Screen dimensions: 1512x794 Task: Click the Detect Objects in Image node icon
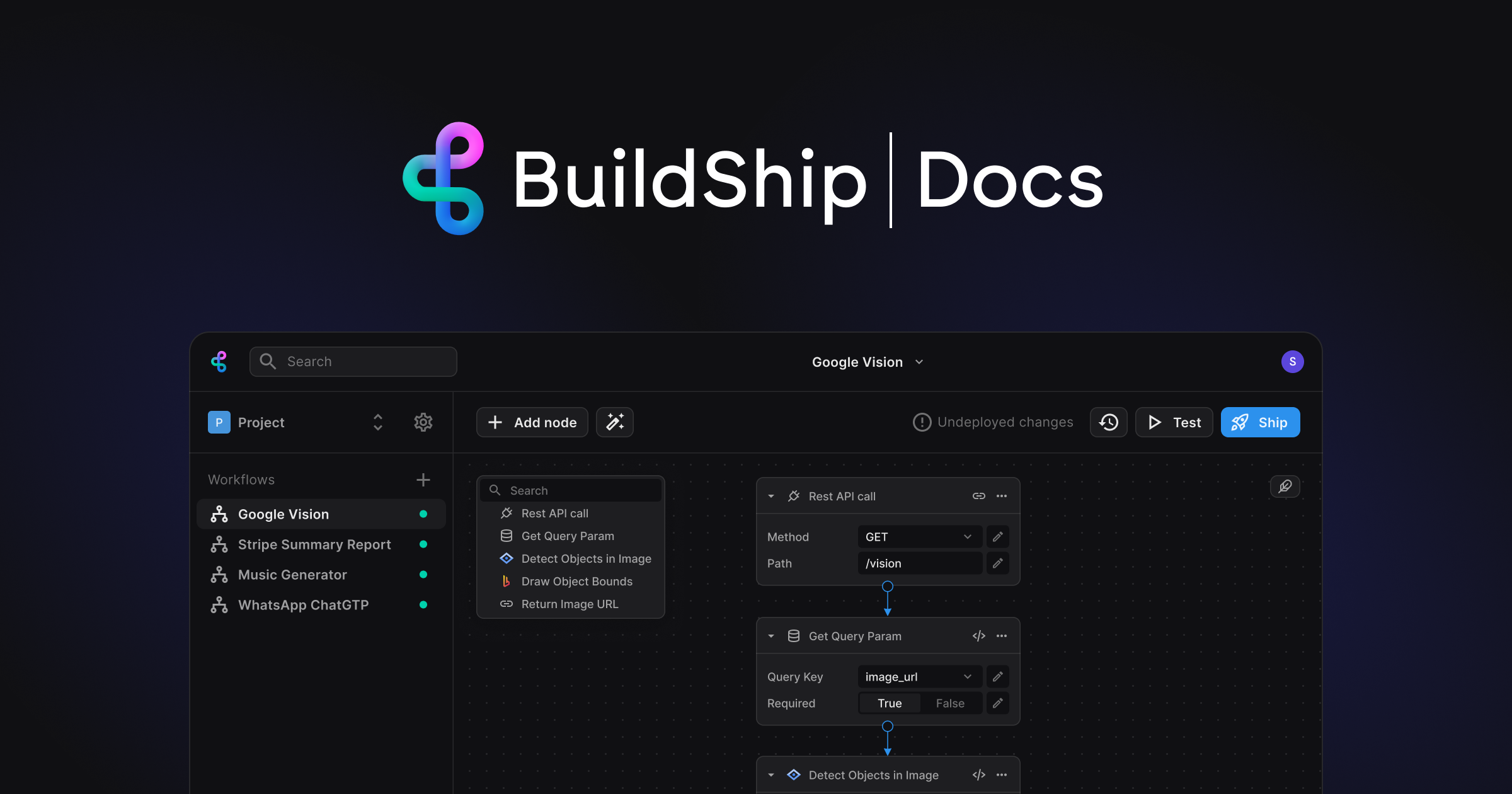[x=507, y=558]
